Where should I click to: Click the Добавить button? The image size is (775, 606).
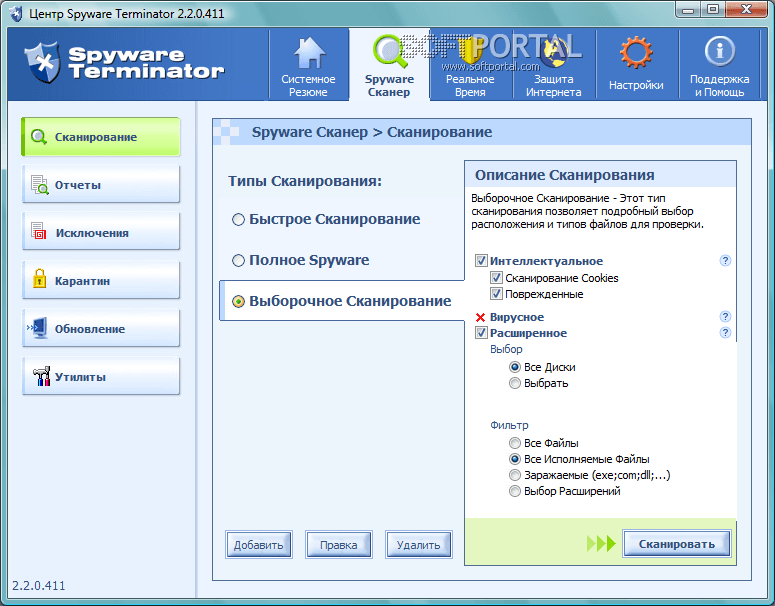(x=258, y=545)
